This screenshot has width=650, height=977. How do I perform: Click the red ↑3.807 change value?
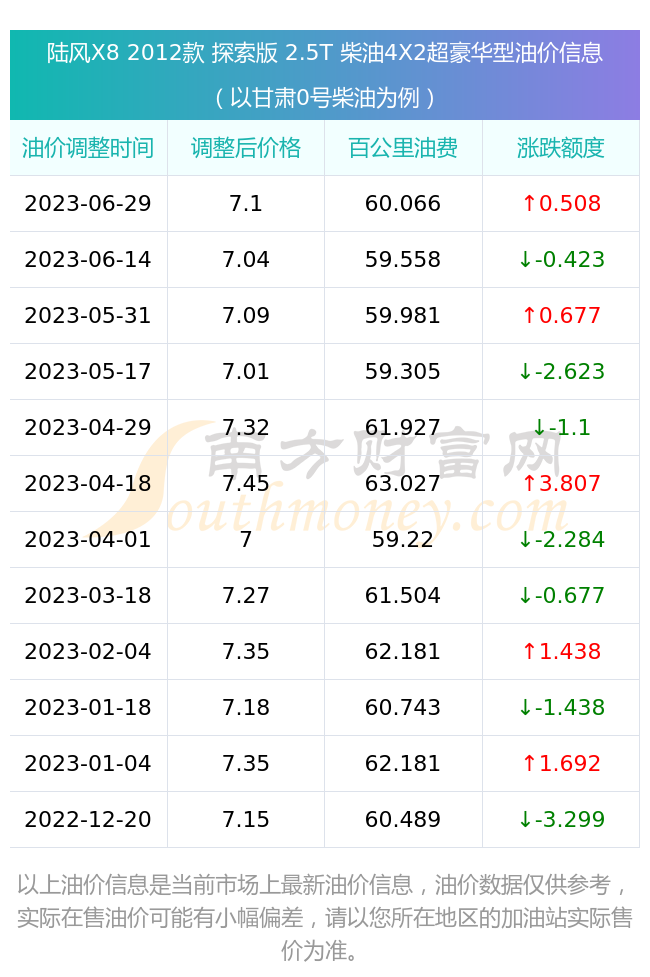tap(561, 484)
